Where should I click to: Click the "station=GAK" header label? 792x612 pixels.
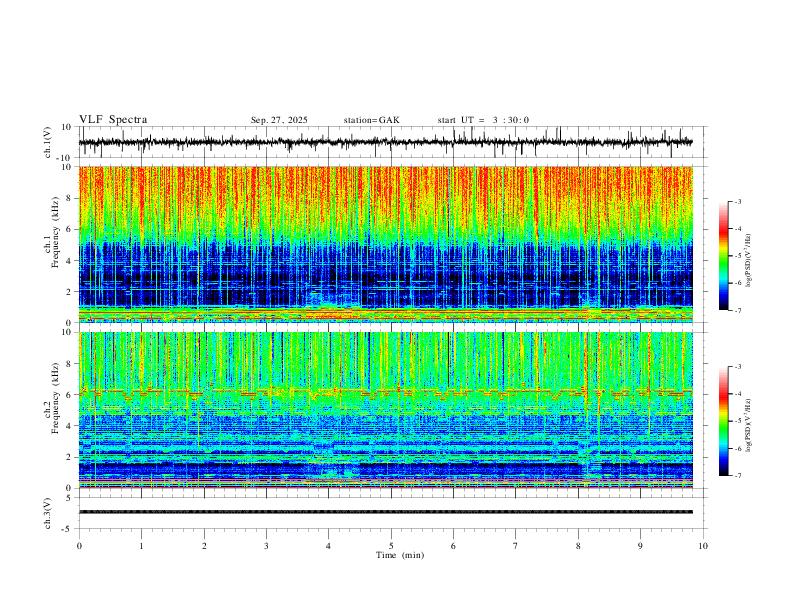click(x=371, y=120)
